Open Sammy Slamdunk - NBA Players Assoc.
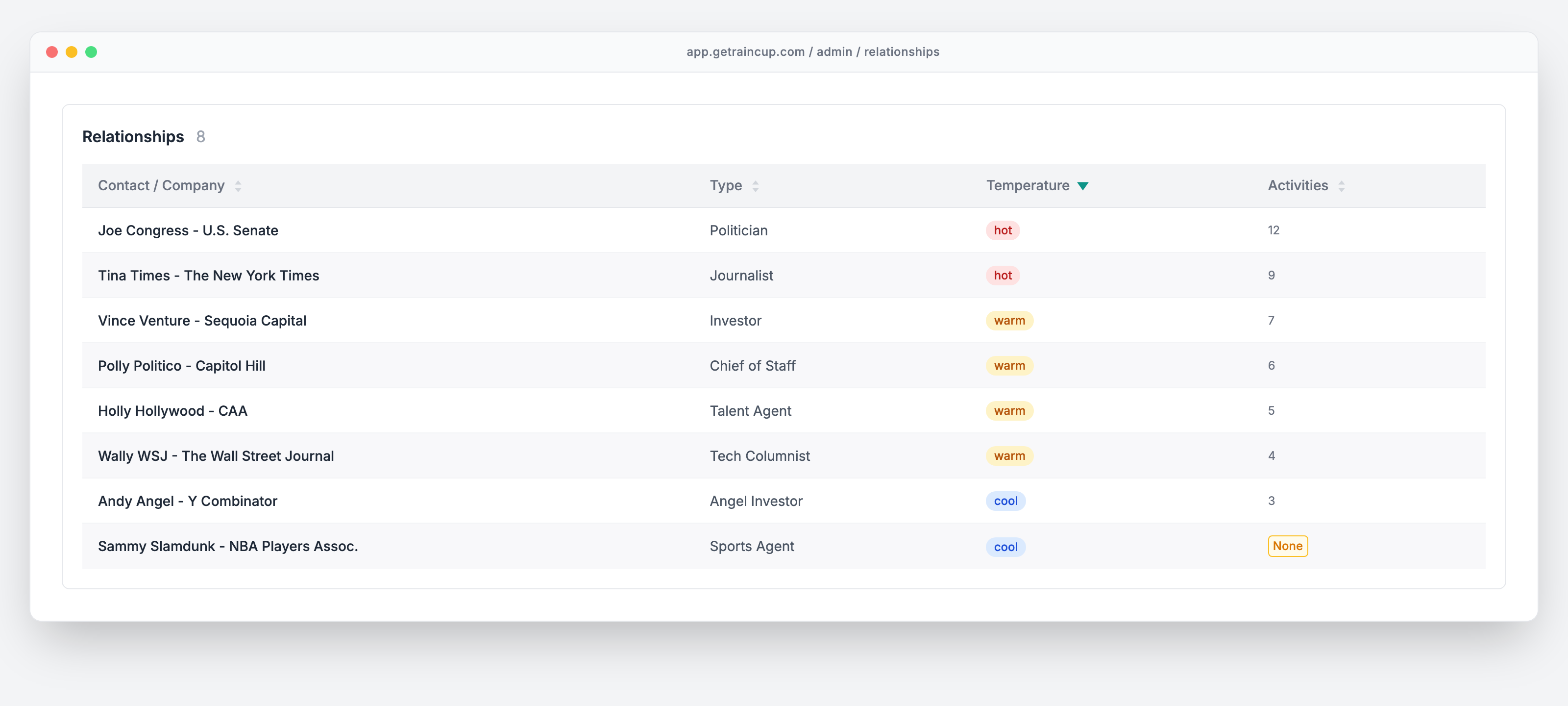The width and height of the screenshot is (1568, 706). (x=228, y=546)
